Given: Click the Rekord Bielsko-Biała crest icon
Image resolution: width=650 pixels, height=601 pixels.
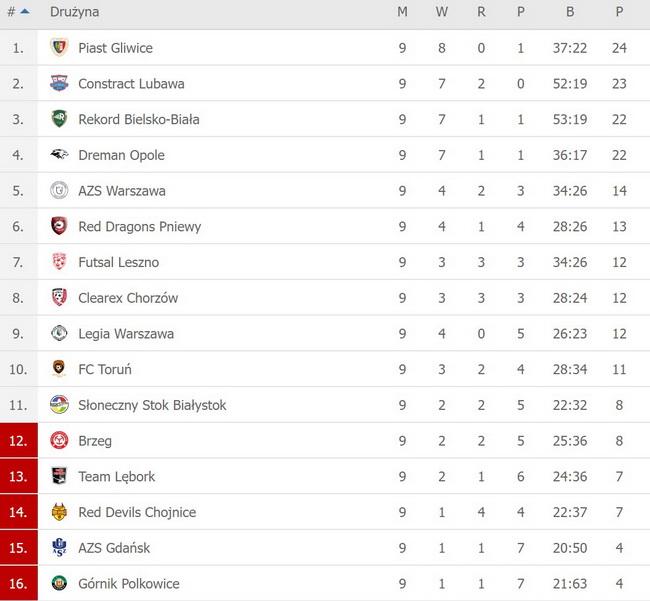Looking at the screenshot, I should pyautogui.click(x=59, y=119).
